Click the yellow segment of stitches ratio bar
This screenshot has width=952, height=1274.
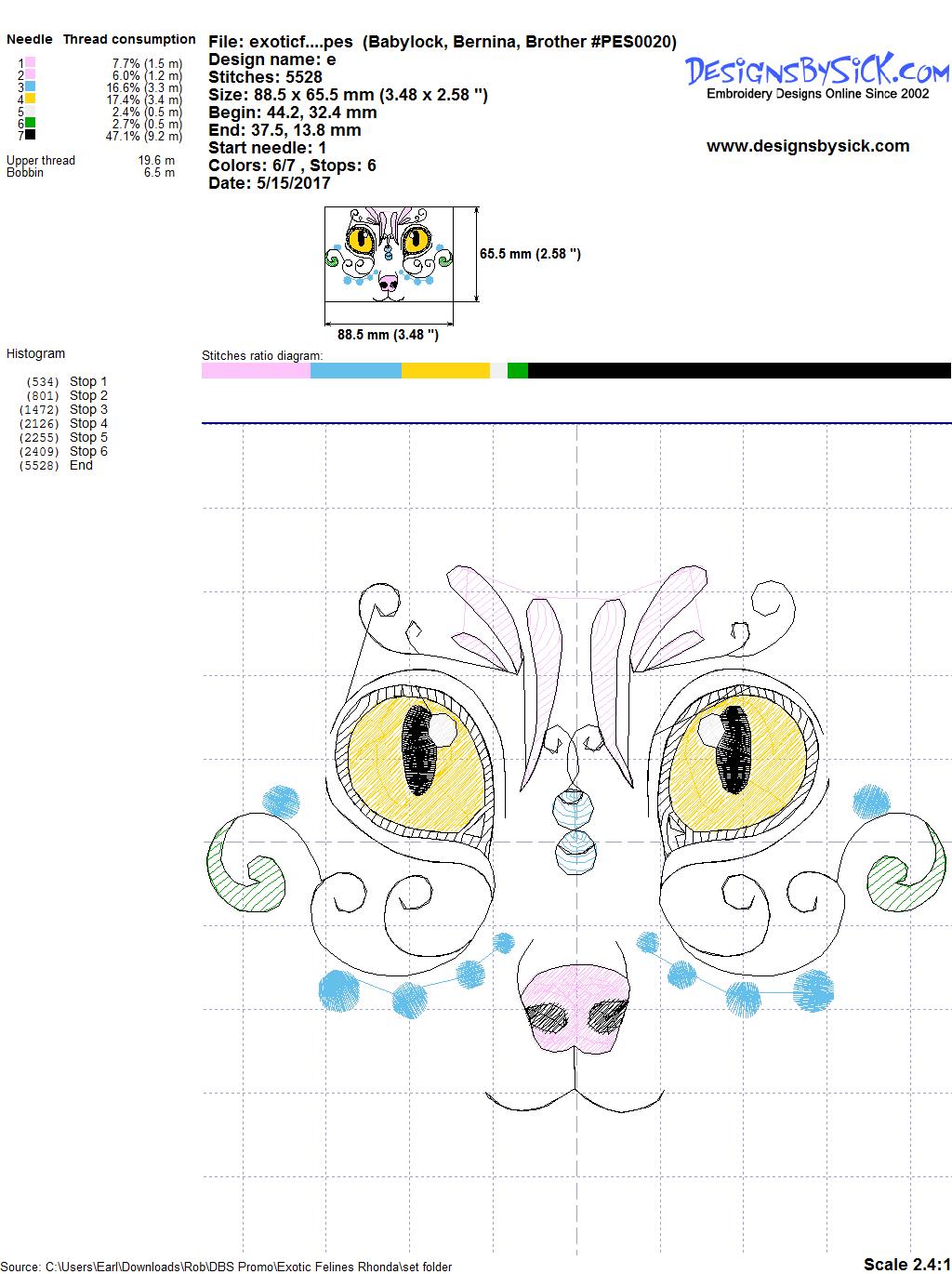coord(445,371)
